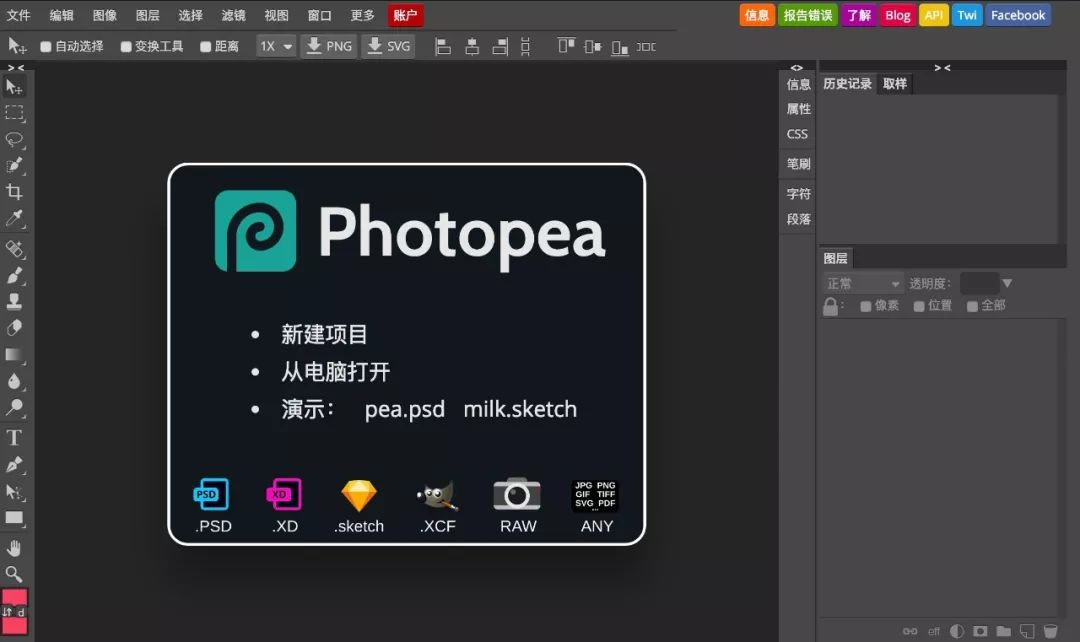Open the opacity slider arrow next to 透明度
Image resolution: width=1080 pixels, height=642 pixels.
click(x=1007, y=283)
